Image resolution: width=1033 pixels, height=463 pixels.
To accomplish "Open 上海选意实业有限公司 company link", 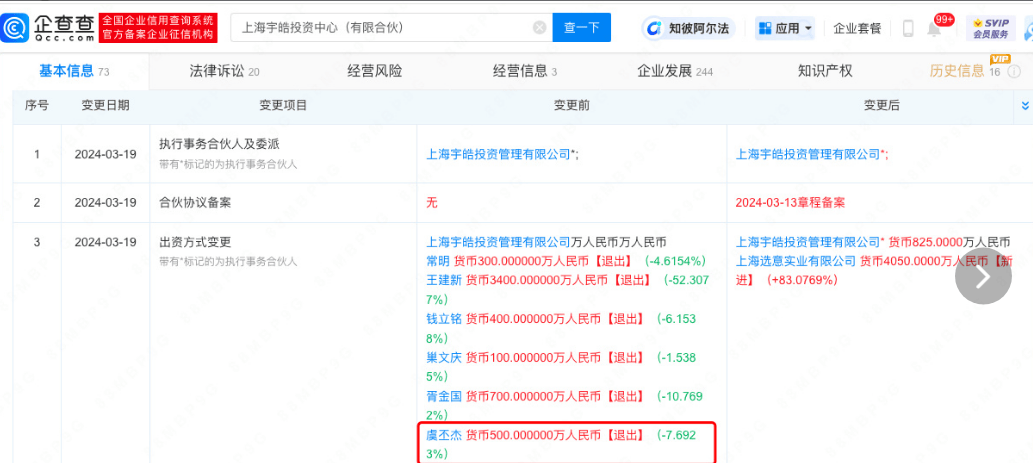I will click(796, 261).
